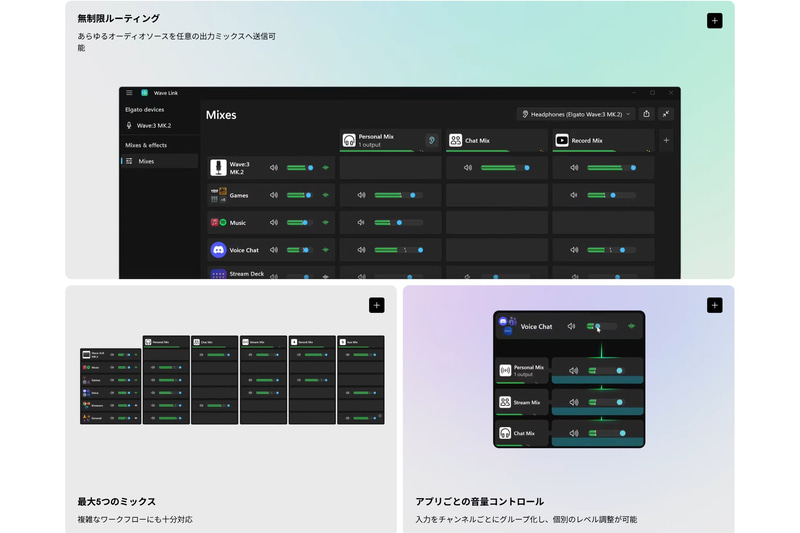Click the Elgato devices sidebar label
The image size is (800, 533).
pyautogui.click(x=145, y=110)
